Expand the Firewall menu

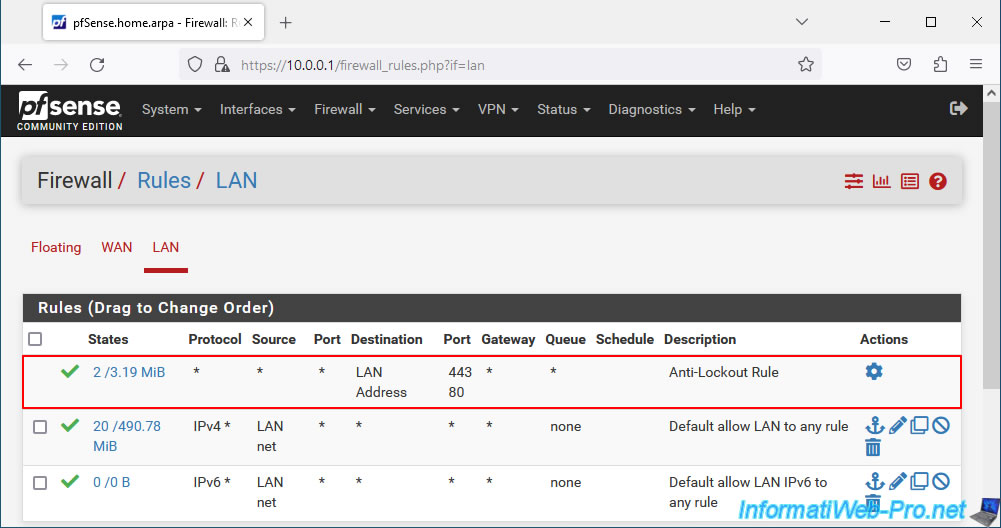pos(345,109)
